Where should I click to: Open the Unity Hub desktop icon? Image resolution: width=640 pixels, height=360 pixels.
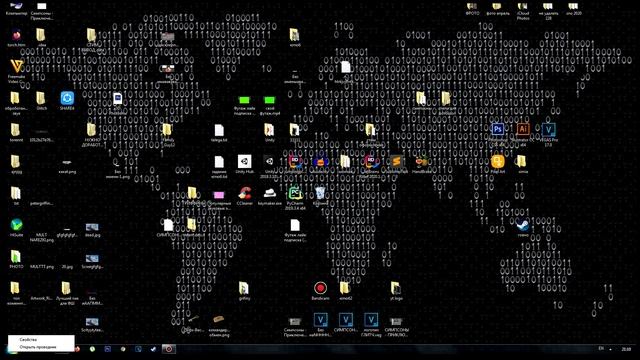tap(244, 164)
